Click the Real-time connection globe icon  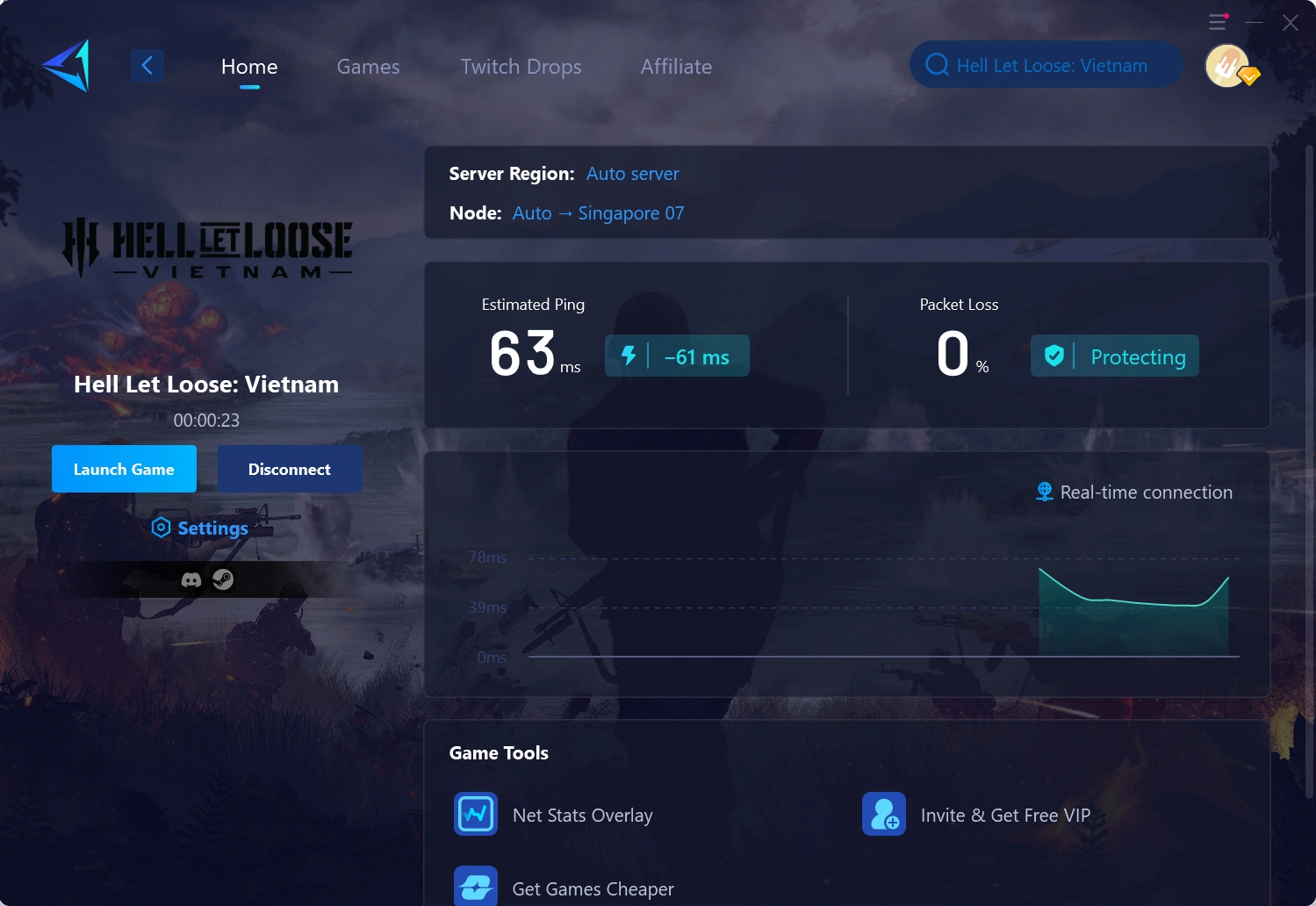point(1045,492)
